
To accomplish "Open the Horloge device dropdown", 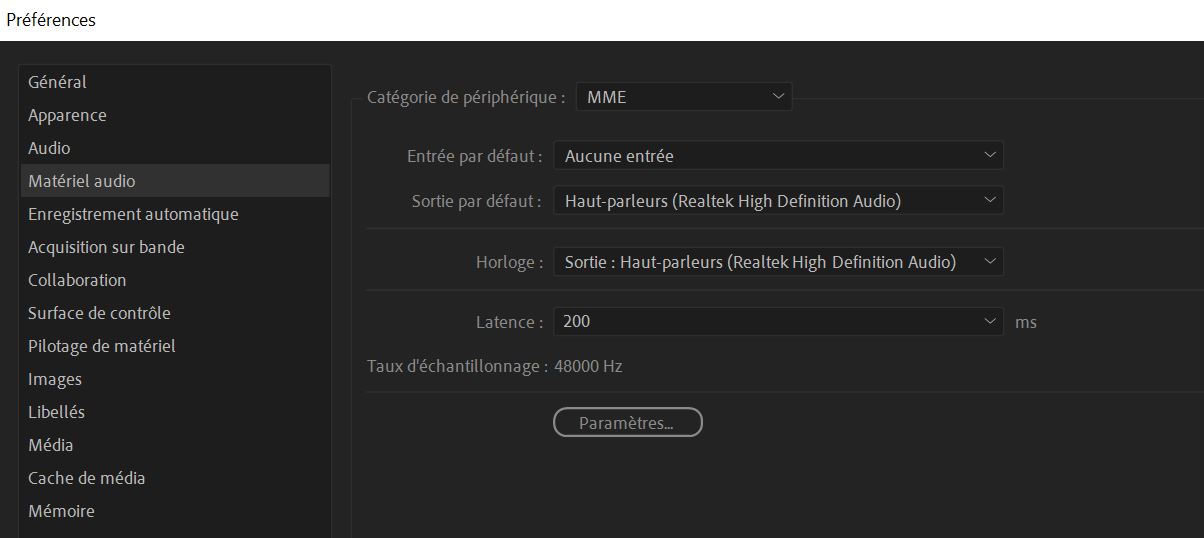I will pyautogui.click(x=778, y=262).
